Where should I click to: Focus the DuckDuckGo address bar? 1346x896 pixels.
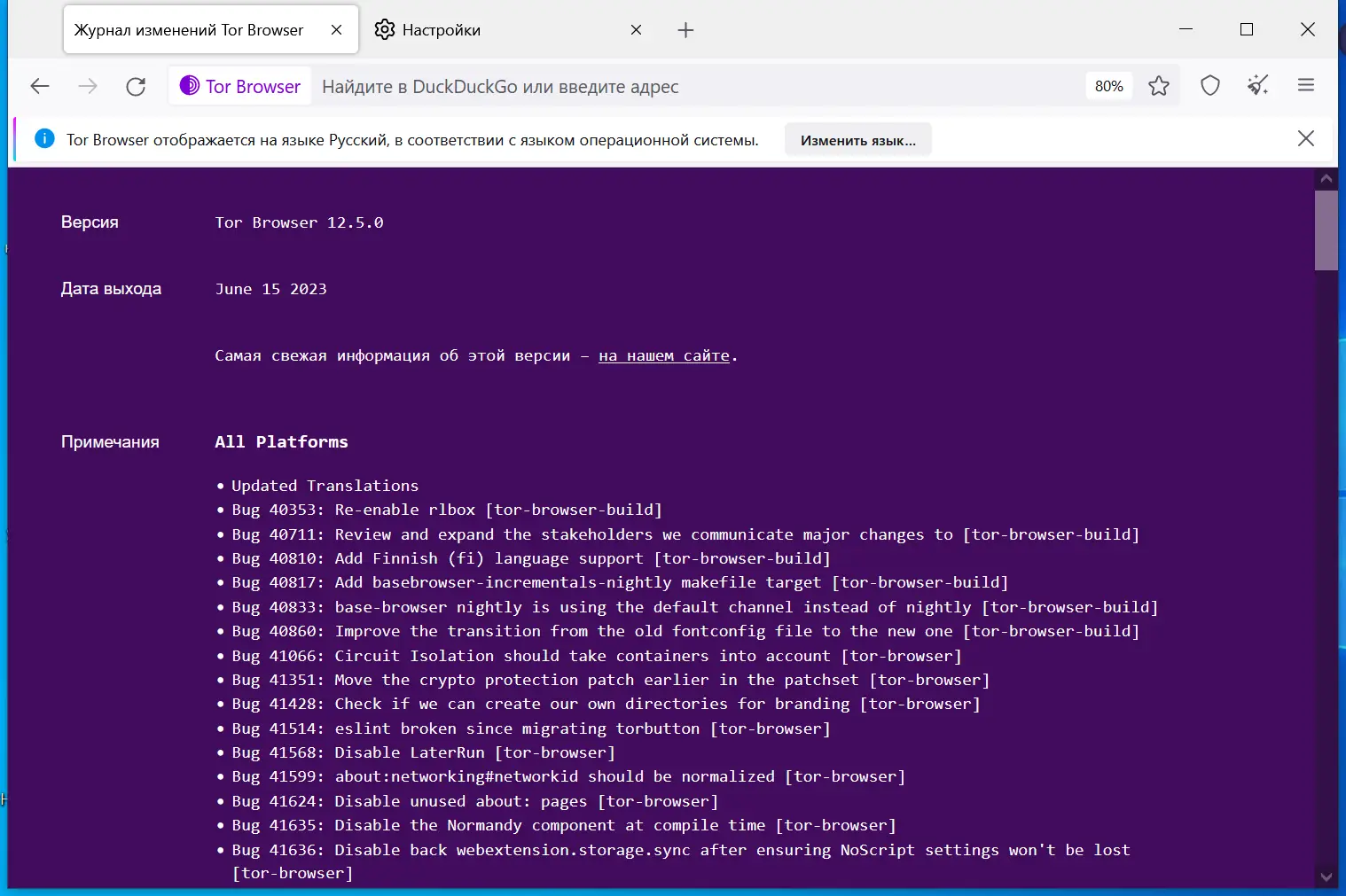click(x=692, y=86)
